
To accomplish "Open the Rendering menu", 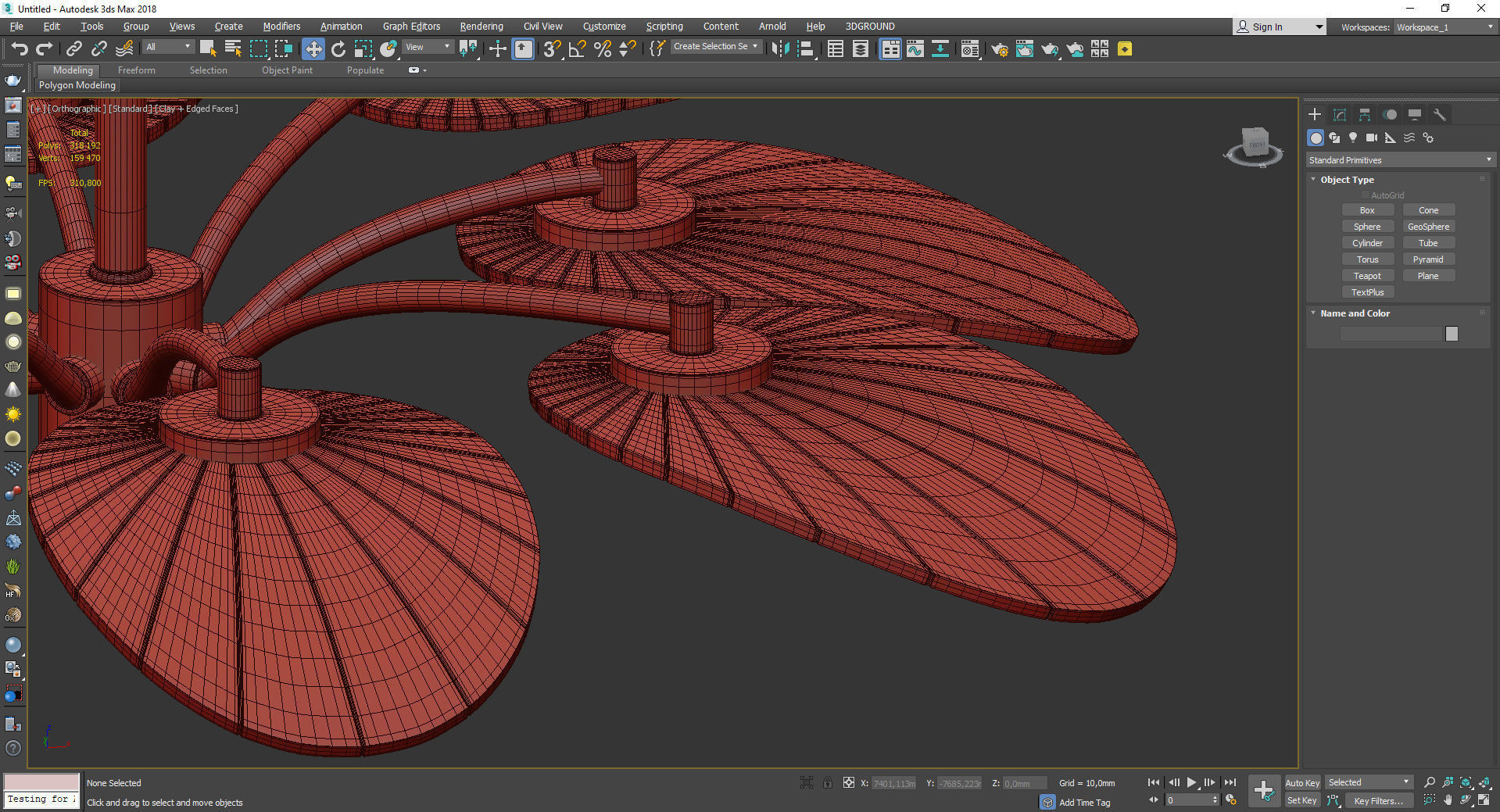I will 482,27.
